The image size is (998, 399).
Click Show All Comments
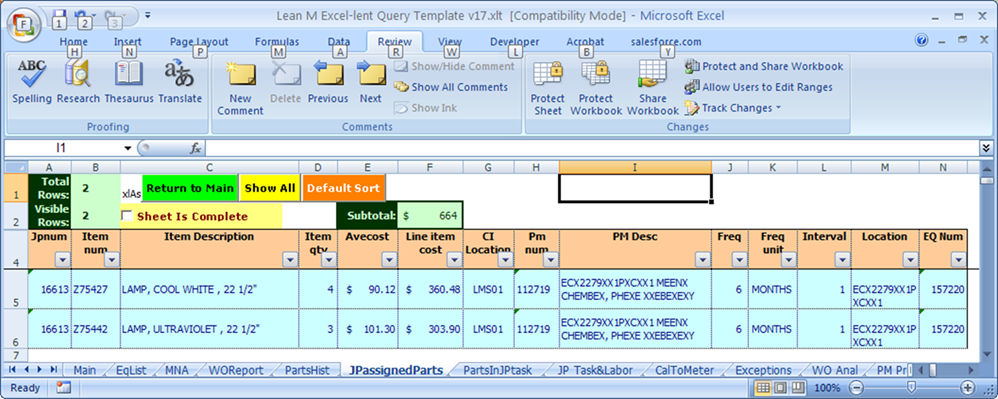pos(451,87)
